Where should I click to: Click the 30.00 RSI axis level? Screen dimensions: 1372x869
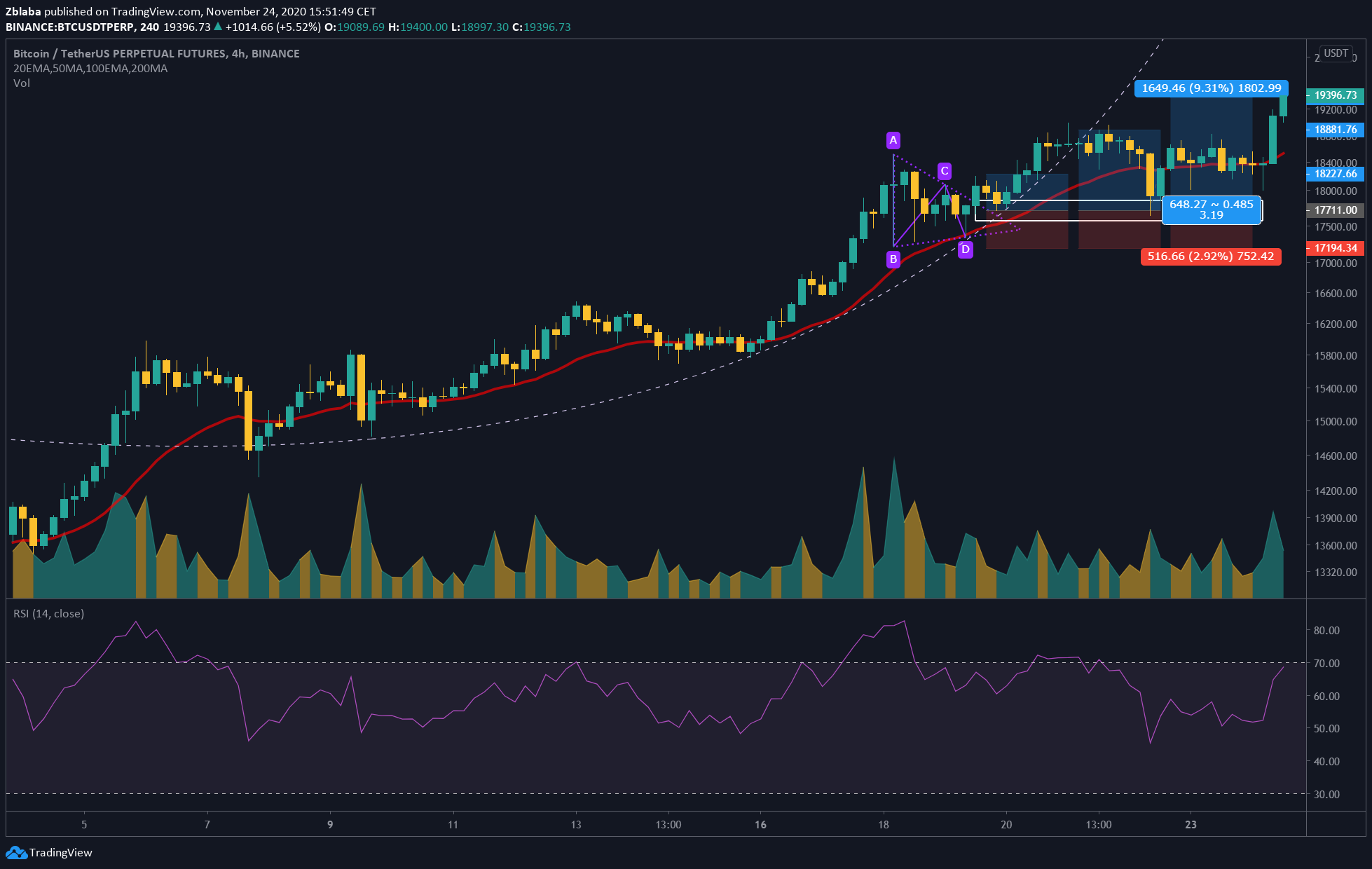point(1326,795)
